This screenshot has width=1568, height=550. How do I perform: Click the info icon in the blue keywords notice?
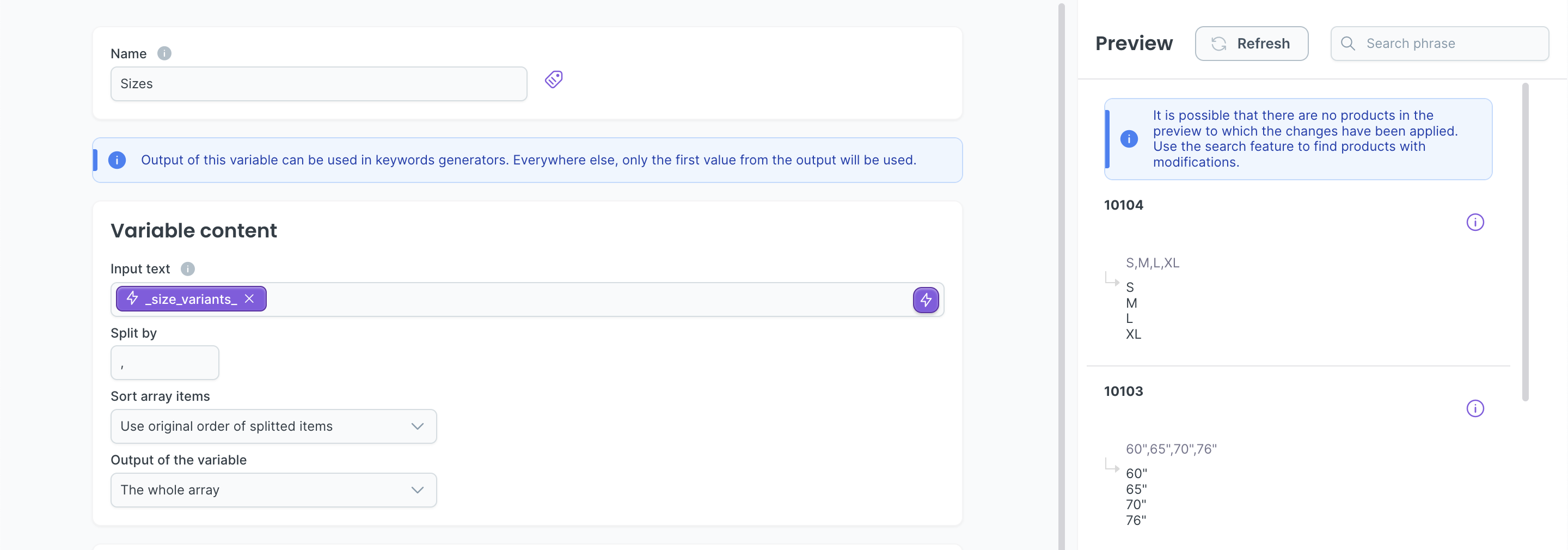tap(117, 160)
